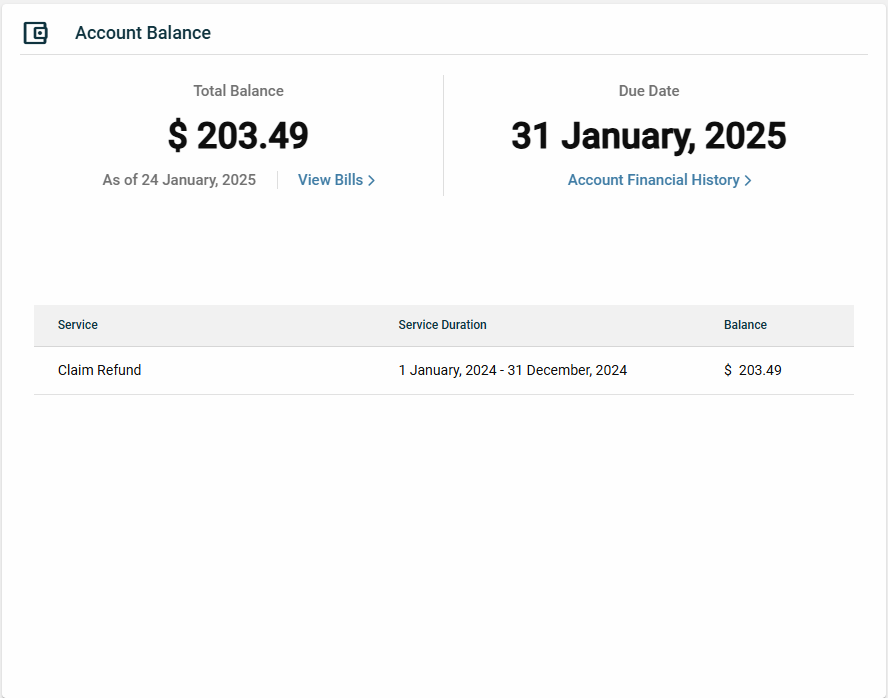Click the Account Balance section title
The width and height of the screenshot is (888, 698).
[x=142, y=32]
